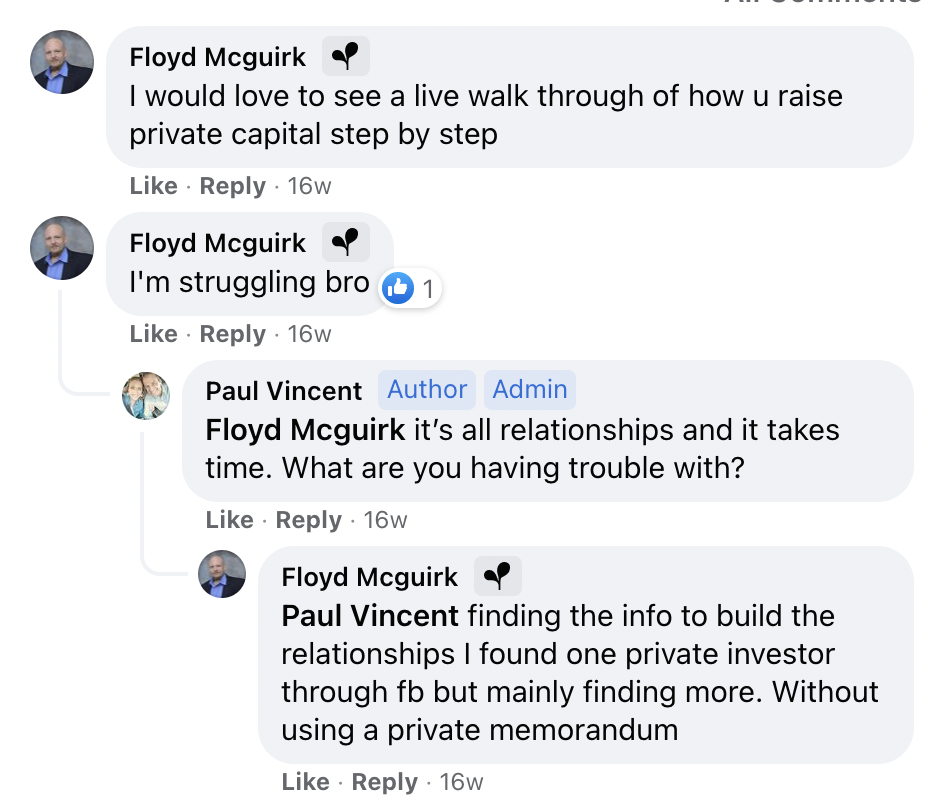Click the "Paul Vincent" mention in Floyd's reply

[x=370, y=616]
